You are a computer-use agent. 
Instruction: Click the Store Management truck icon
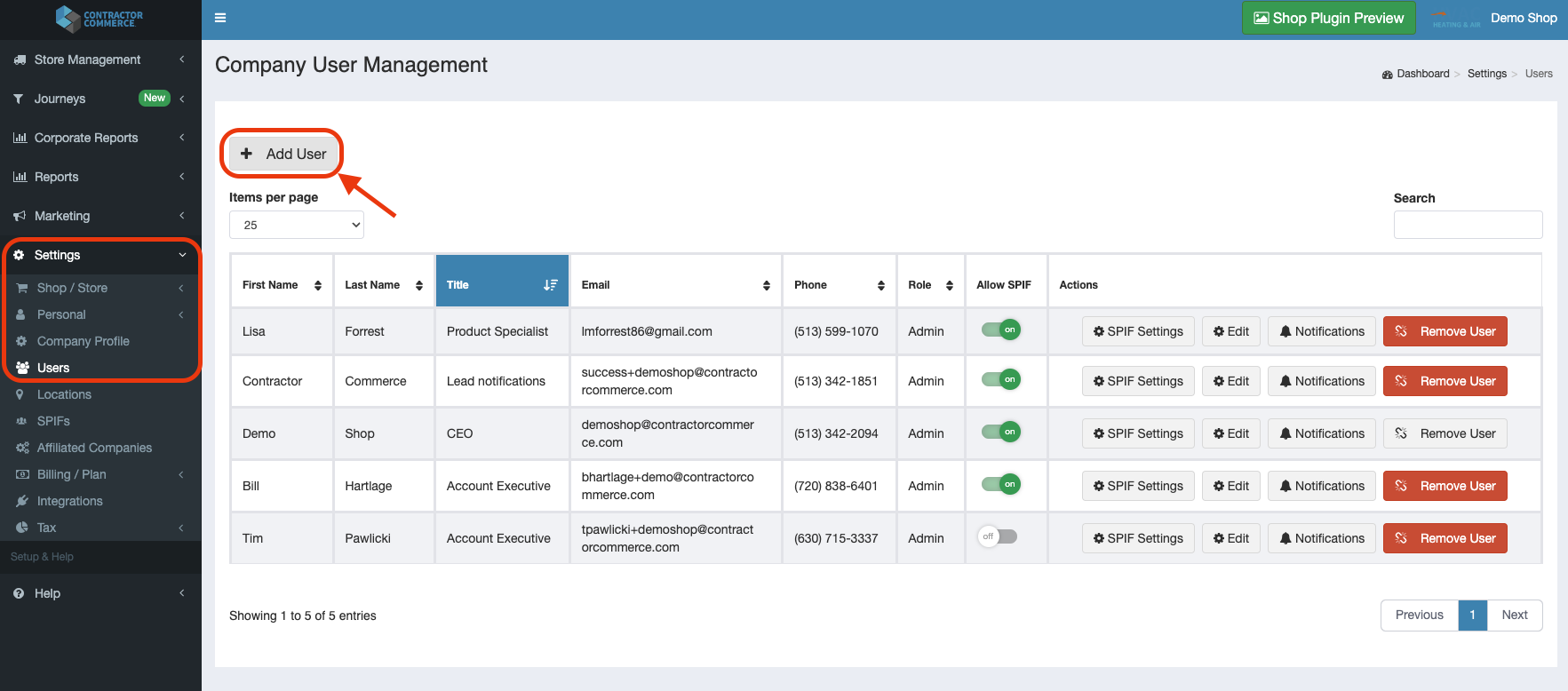[x=20, y=60]
